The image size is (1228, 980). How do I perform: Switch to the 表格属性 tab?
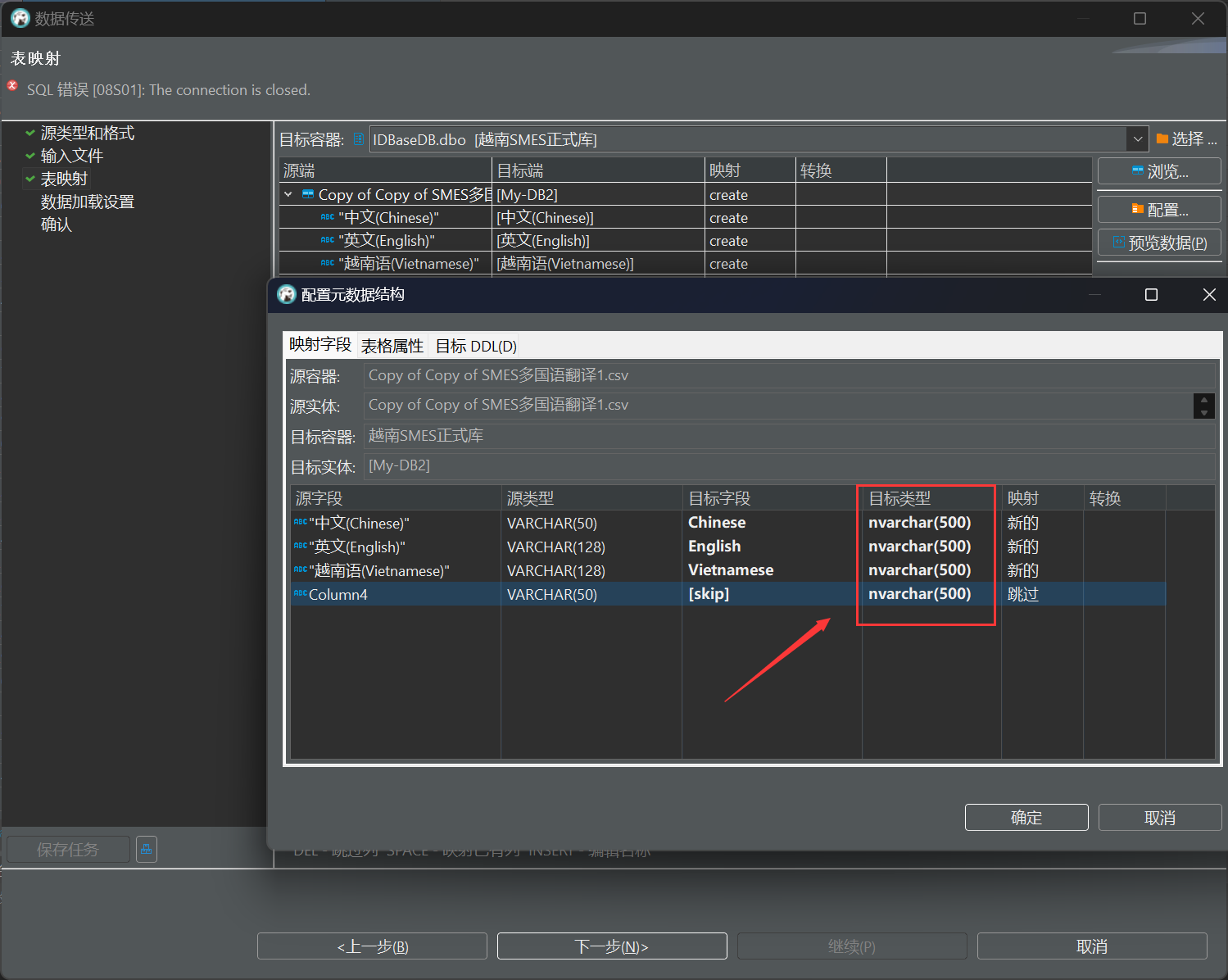click(392, 346)
